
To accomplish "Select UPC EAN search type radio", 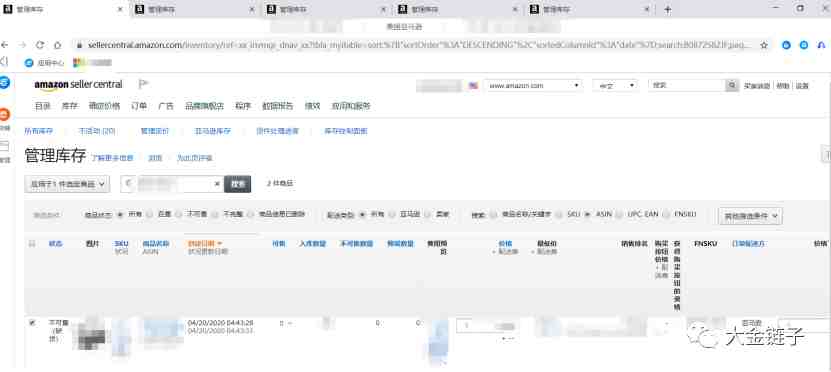I will coord(620,215).
